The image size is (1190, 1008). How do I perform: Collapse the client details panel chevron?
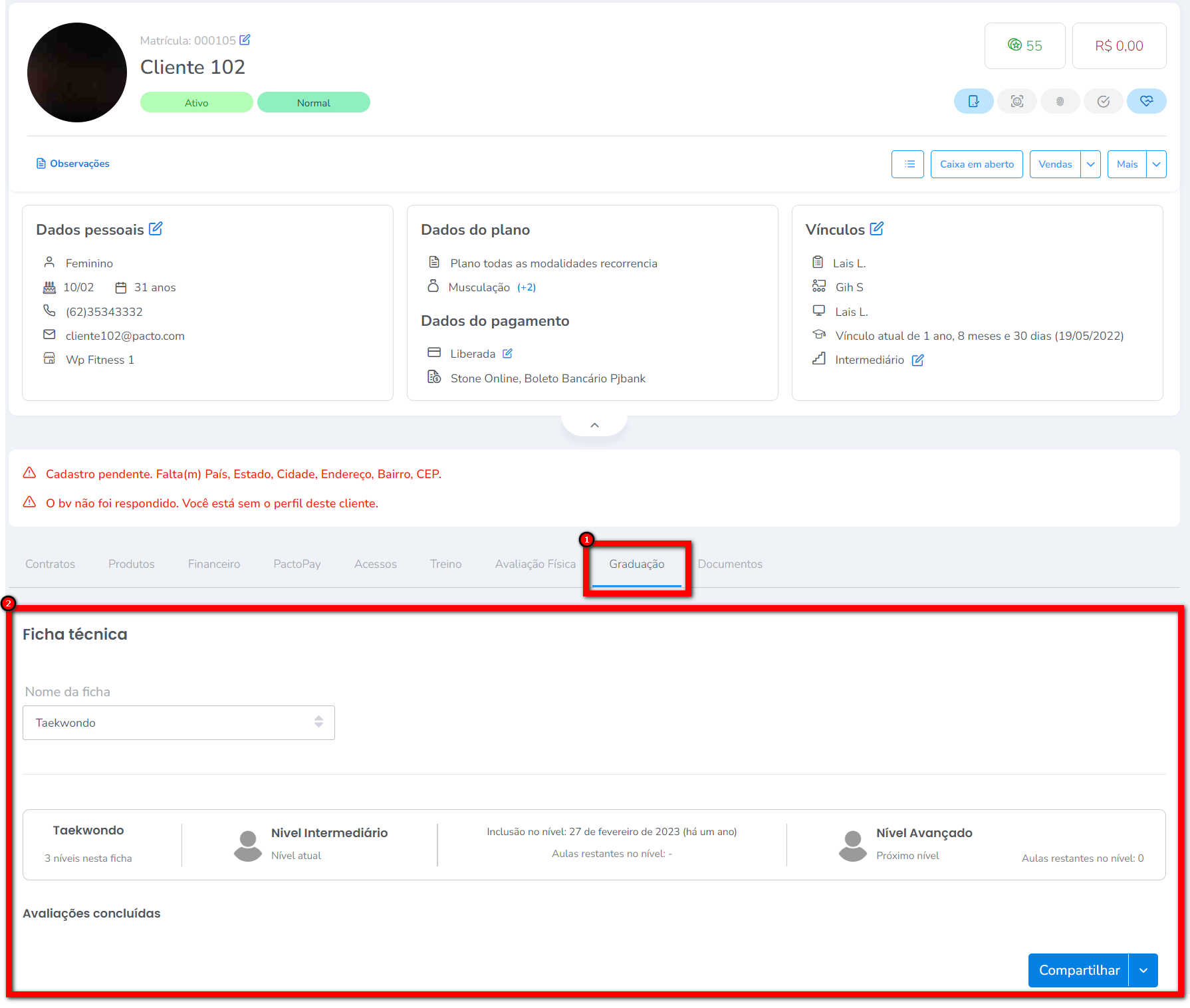pyautogui.click(x=594, y=425)
